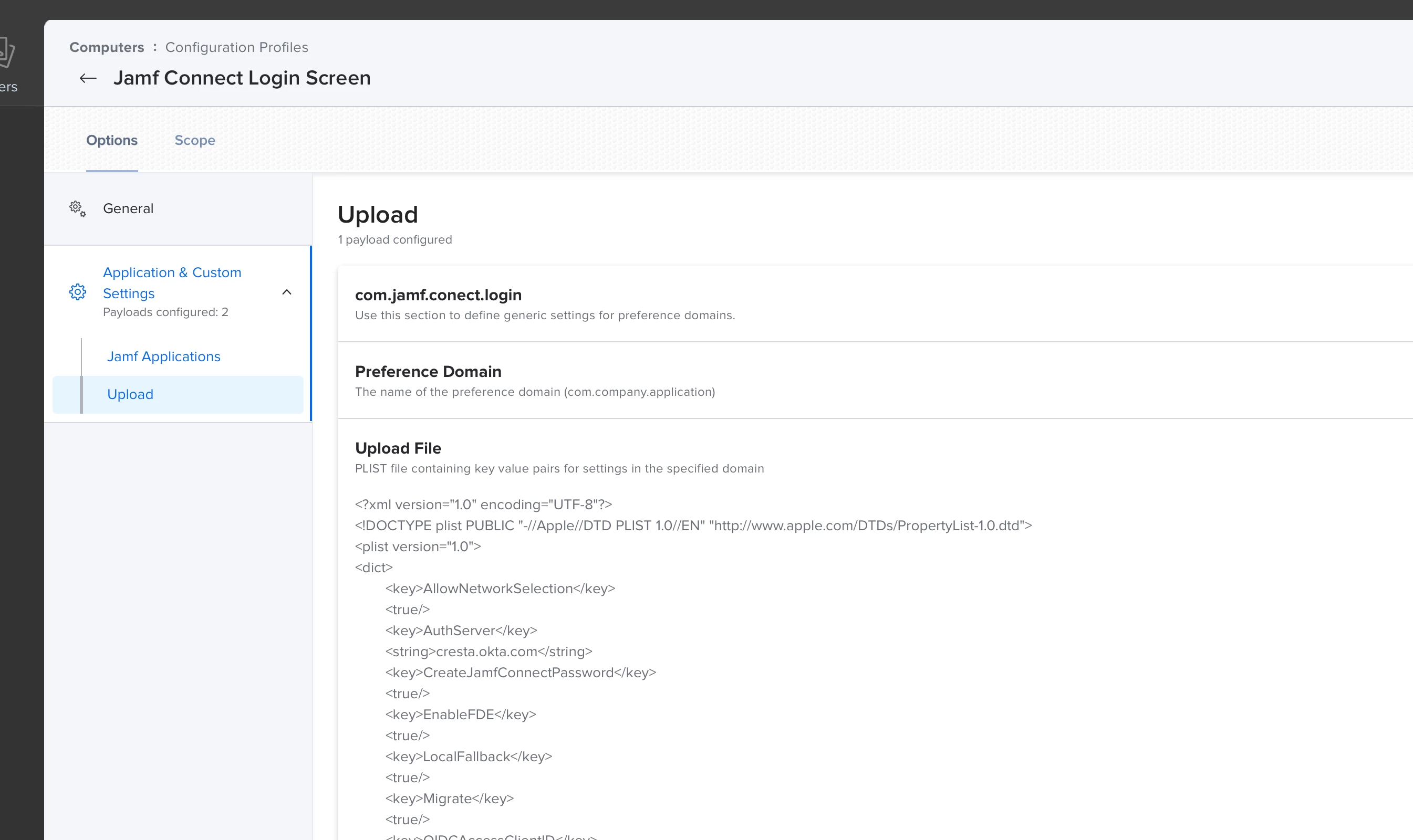Image resolution: width=1413 pixels, height=840 pixels.
Task: Click the Upload page heading
Action: tap(378, 215)
